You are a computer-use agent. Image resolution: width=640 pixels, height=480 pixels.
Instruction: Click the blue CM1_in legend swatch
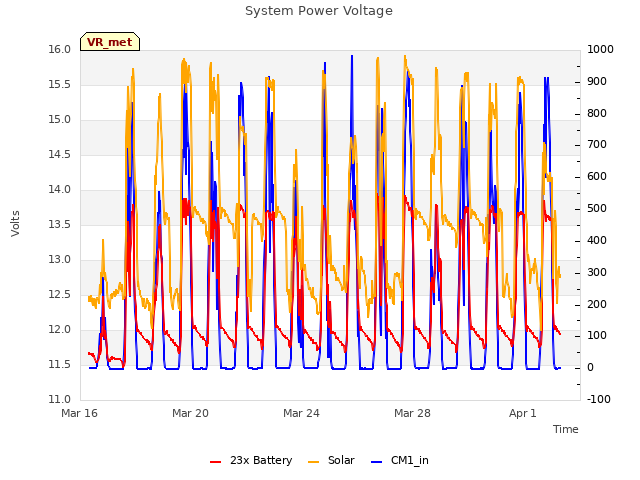tap(376, 462)
